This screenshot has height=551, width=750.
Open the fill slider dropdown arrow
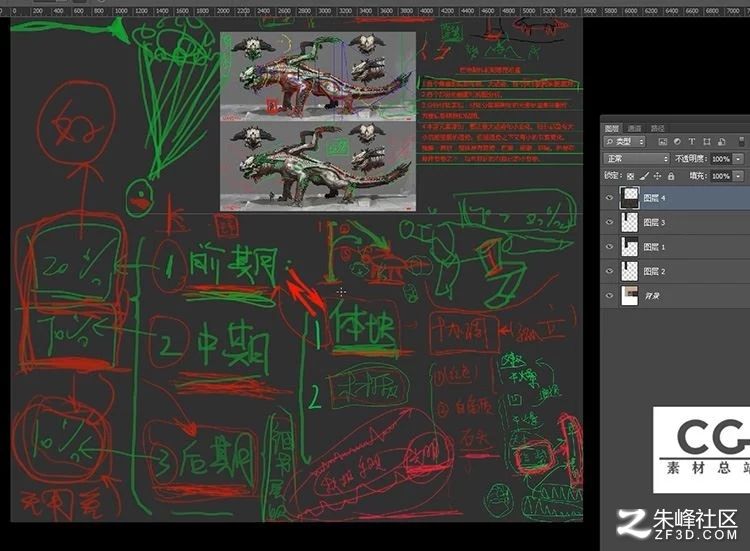tap(739, 176)
